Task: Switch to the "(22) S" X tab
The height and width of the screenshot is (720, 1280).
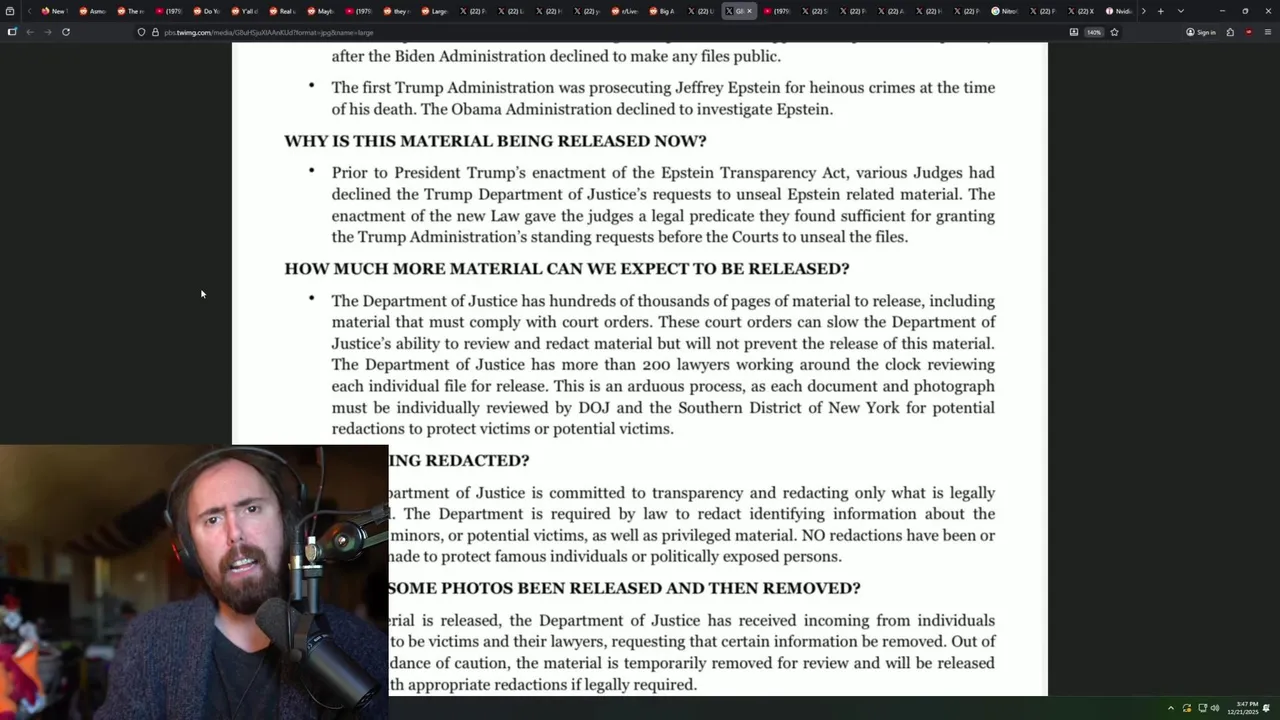Action: pos(814,11)
